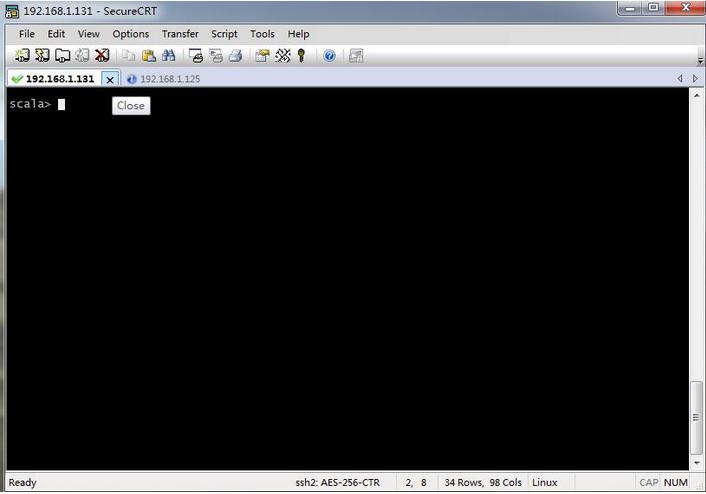Open the Transfer menu
The width and height of the screenshot is (706, 494).
[x=180, y=34]
